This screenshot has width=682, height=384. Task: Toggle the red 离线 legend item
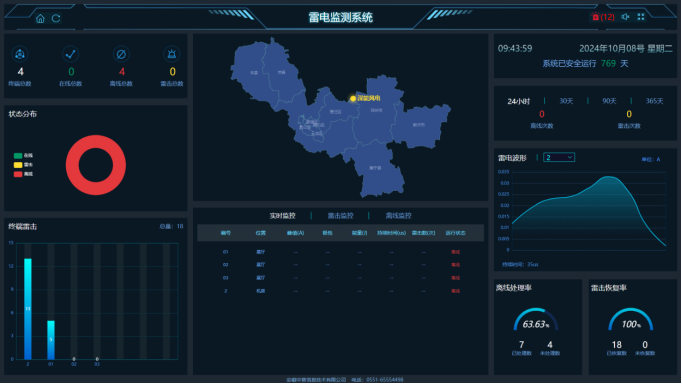coord(23,174)
